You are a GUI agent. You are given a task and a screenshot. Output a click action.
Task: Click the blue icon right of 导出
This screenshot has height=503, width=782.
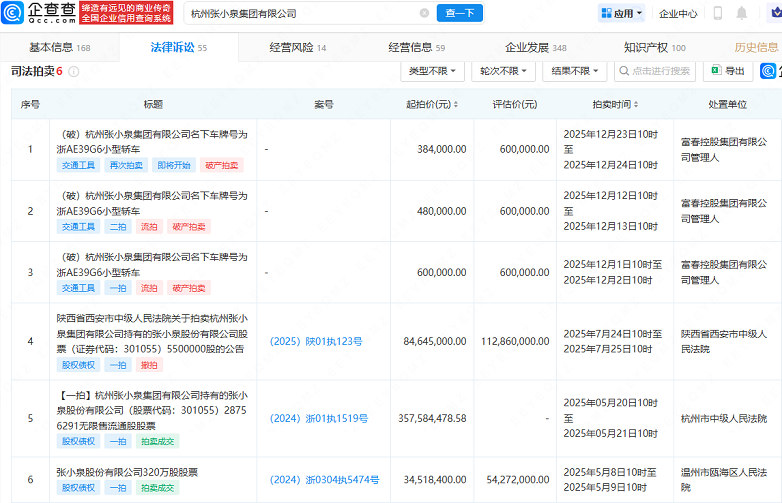pos(769,71)
